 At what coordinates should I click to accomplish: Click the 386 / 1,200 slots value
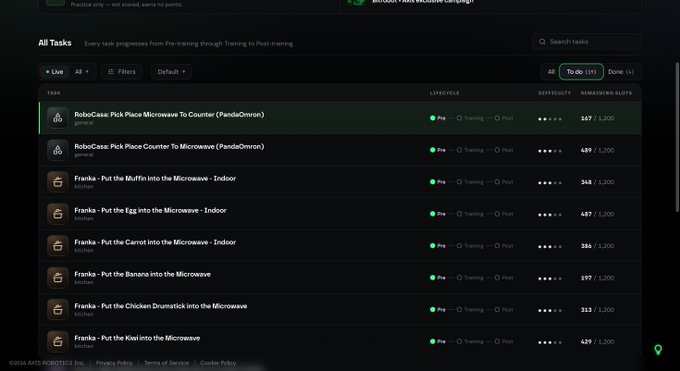point(597,246)
